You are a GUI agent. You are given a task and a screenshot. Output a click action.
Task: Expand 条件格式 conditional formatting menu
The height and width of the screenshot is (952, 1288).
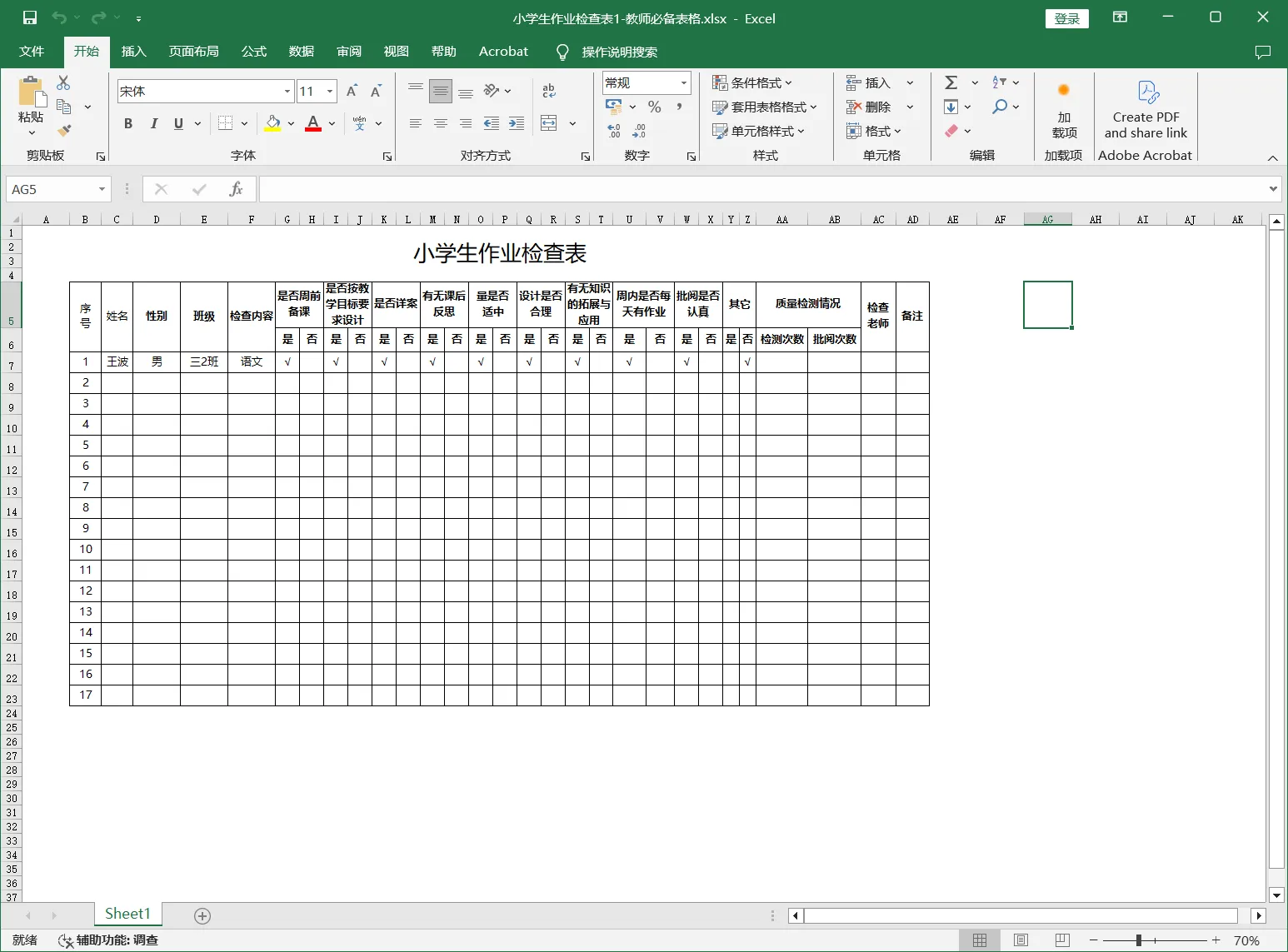click(x=751, y=82)
